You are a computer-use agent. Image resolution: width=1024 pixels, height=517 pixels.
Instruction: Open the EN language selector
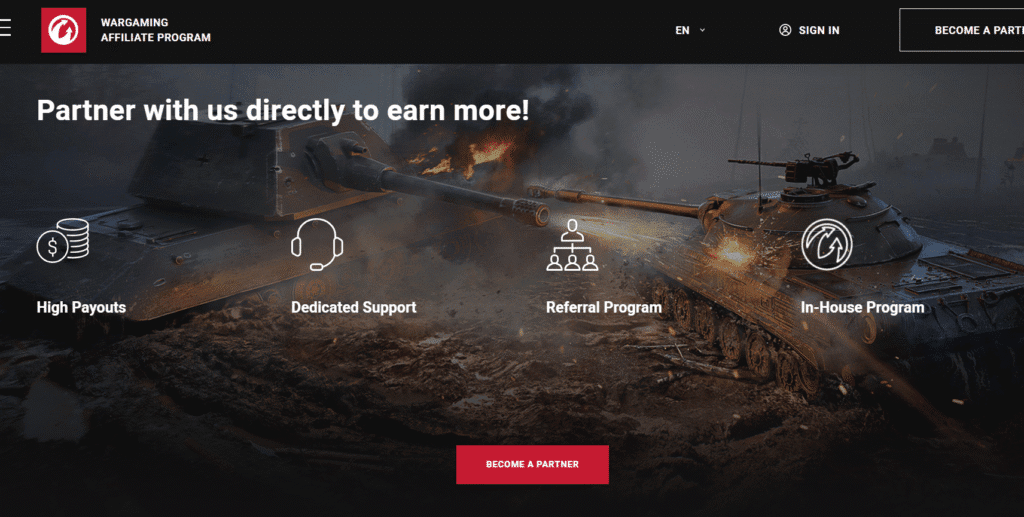690,30
